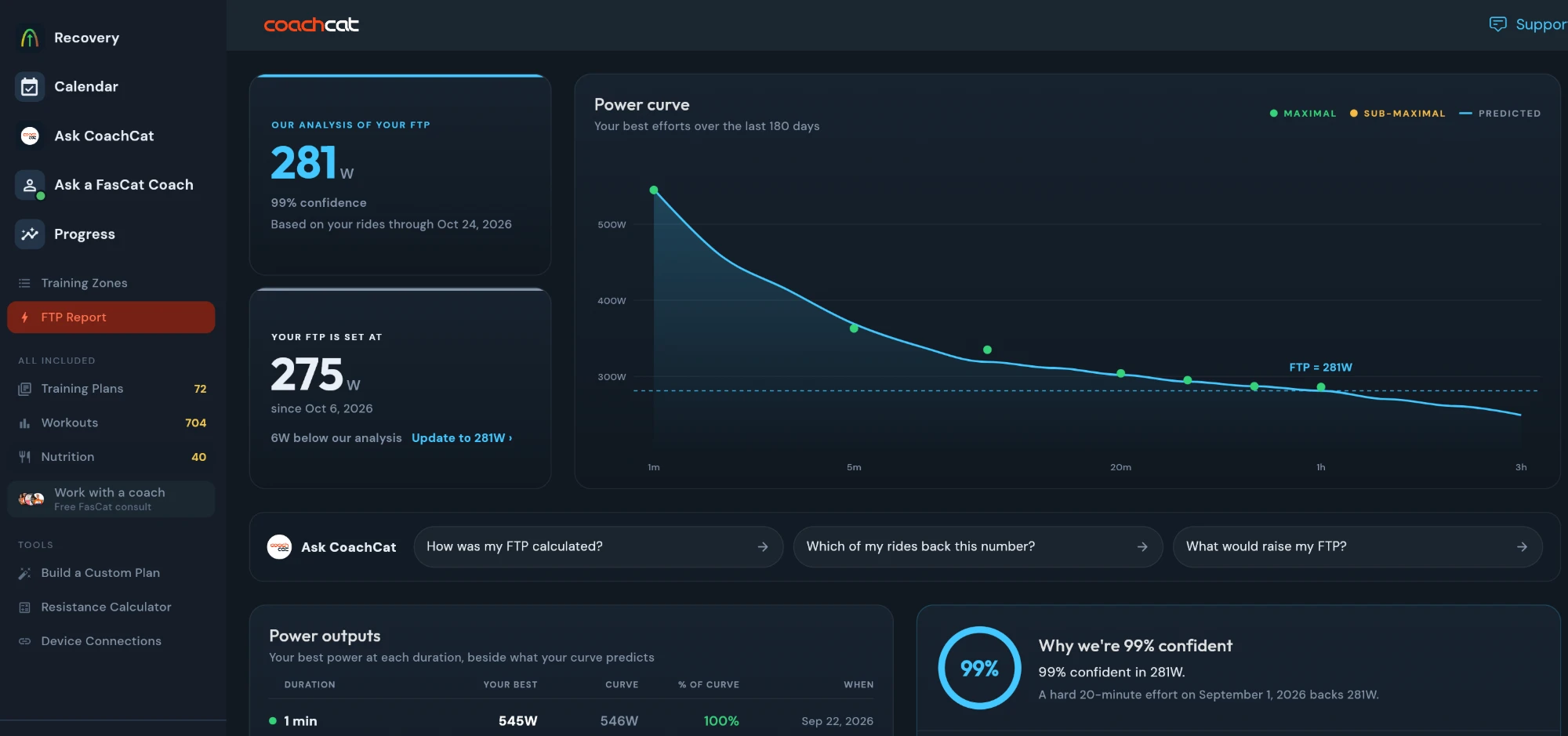1568x736 pixels.
Task: Open the Recovery menu item
Action: coord(86,38)
